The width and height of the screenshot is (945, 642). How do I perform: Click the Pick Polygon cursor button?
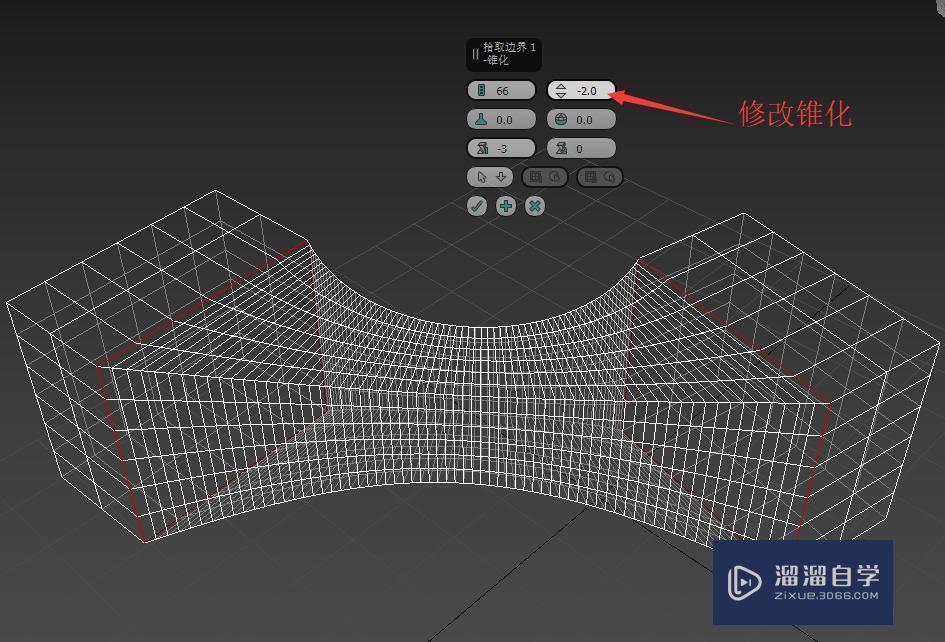tap(490, 177)
